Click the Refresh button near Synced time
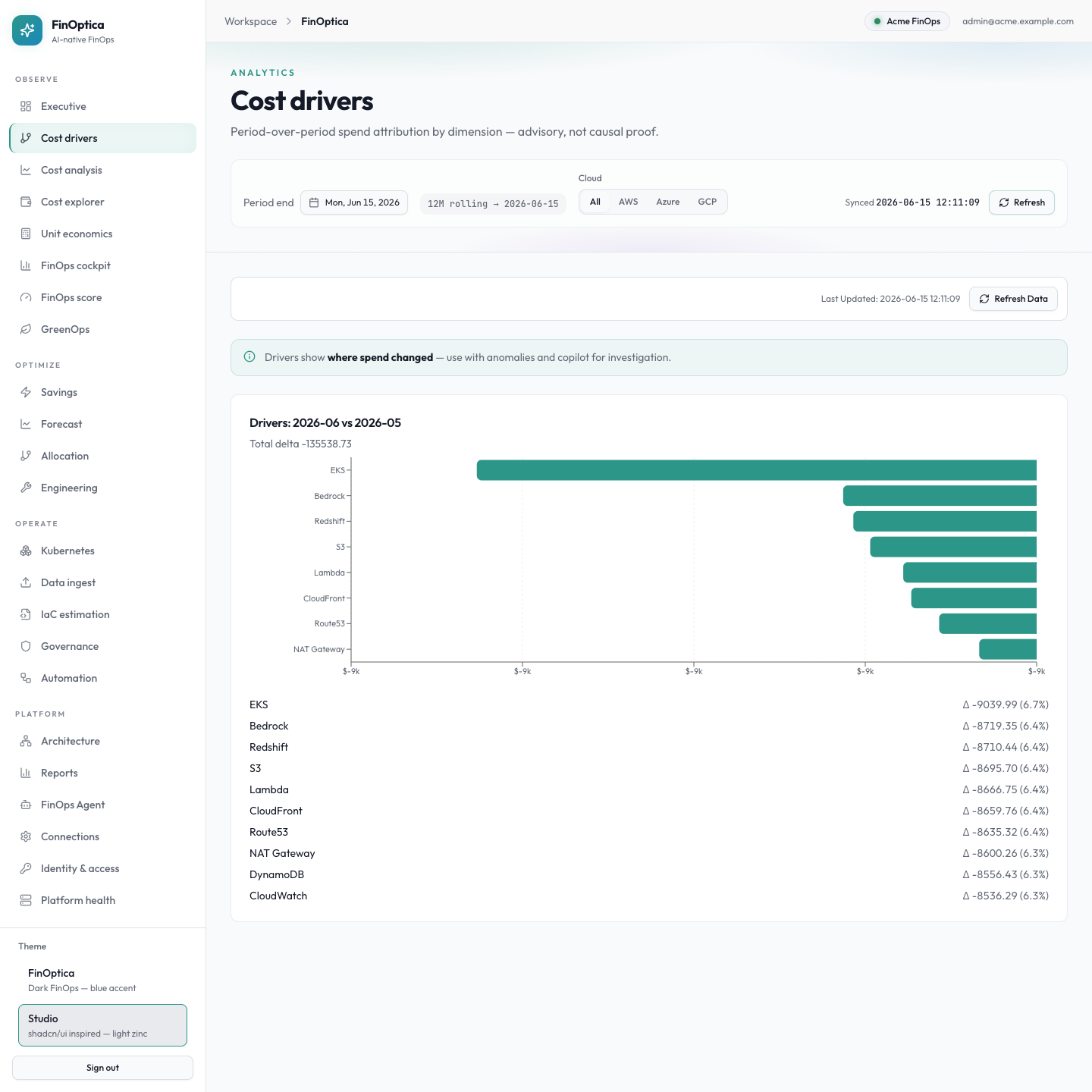 pos(1021,202)
